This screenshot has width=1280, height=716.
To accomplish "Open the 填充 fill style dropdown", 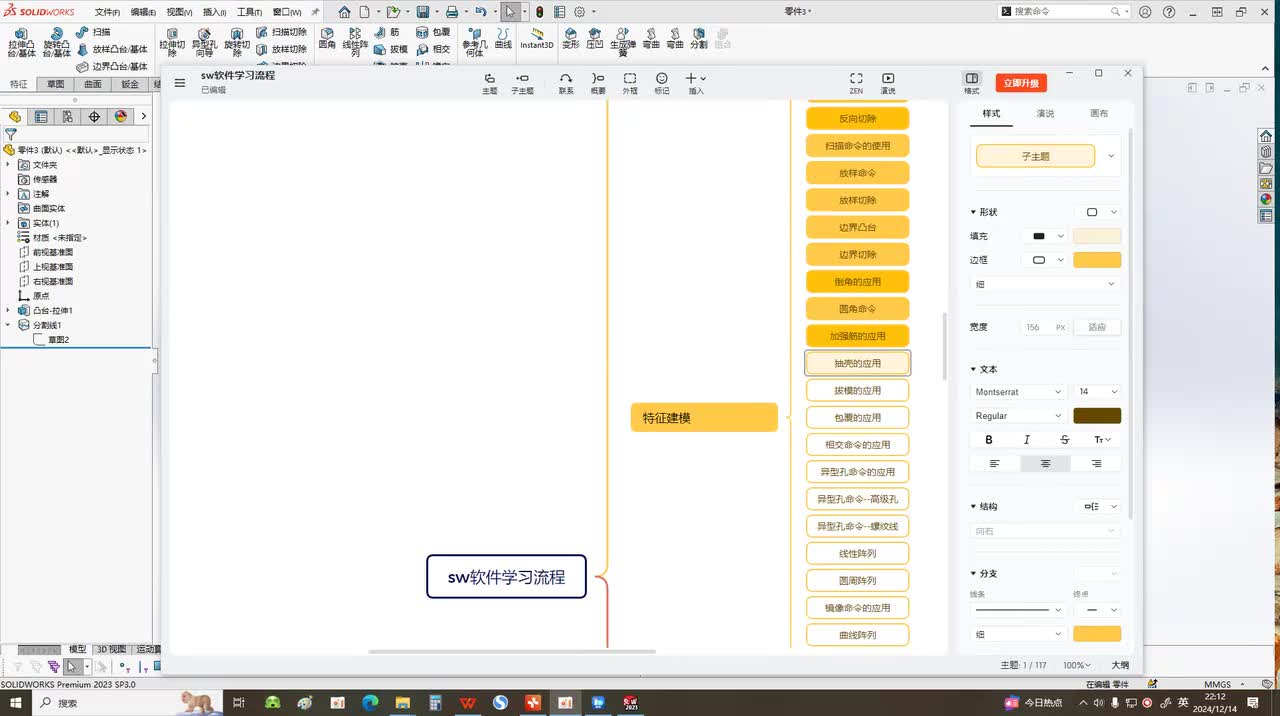I will pos(1047,236).
